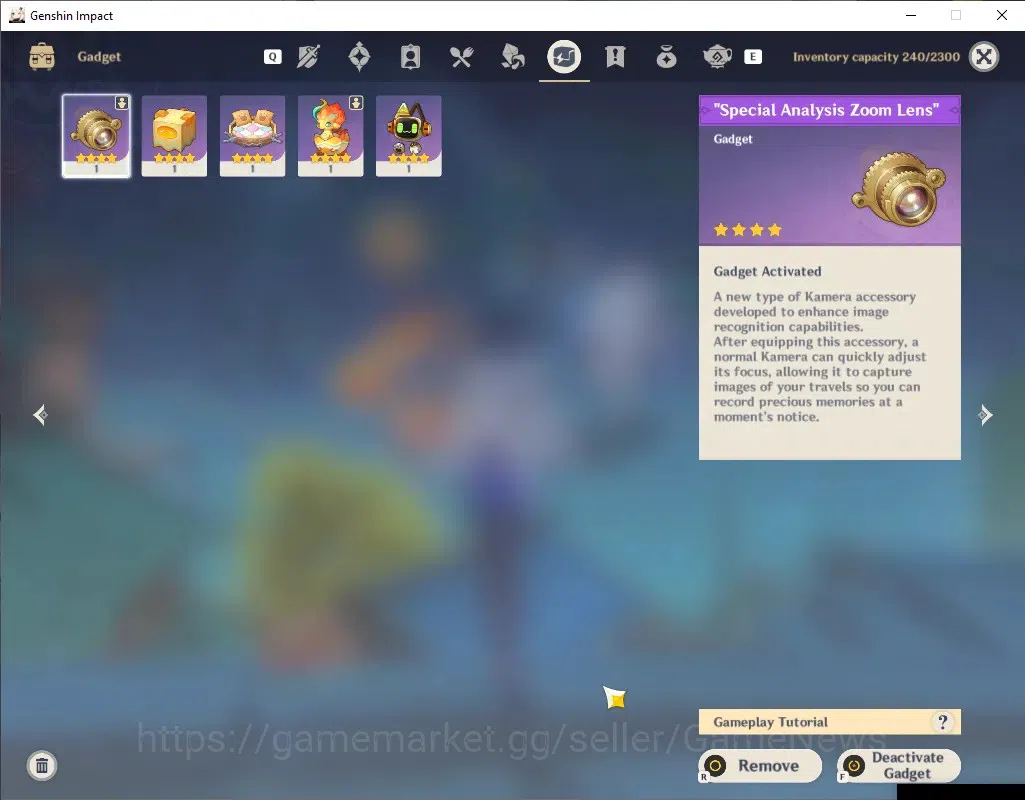Click the Q previous-tab key hint
1025x800 pixels.
(273, 57)
